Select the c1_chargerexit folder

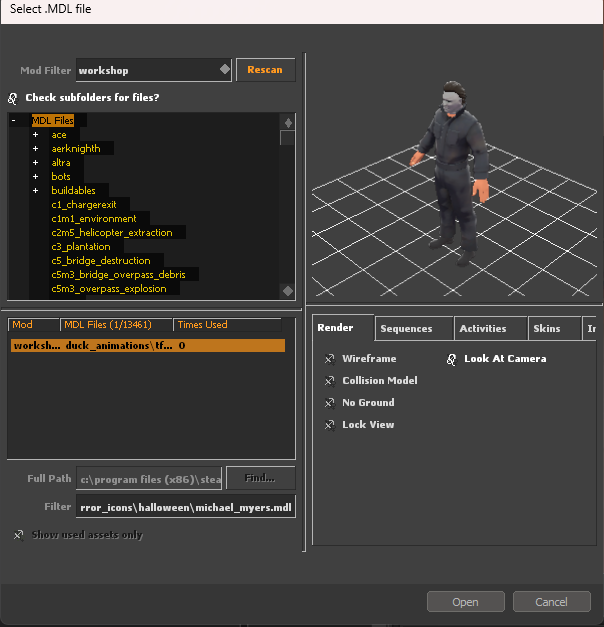[84, 205]
